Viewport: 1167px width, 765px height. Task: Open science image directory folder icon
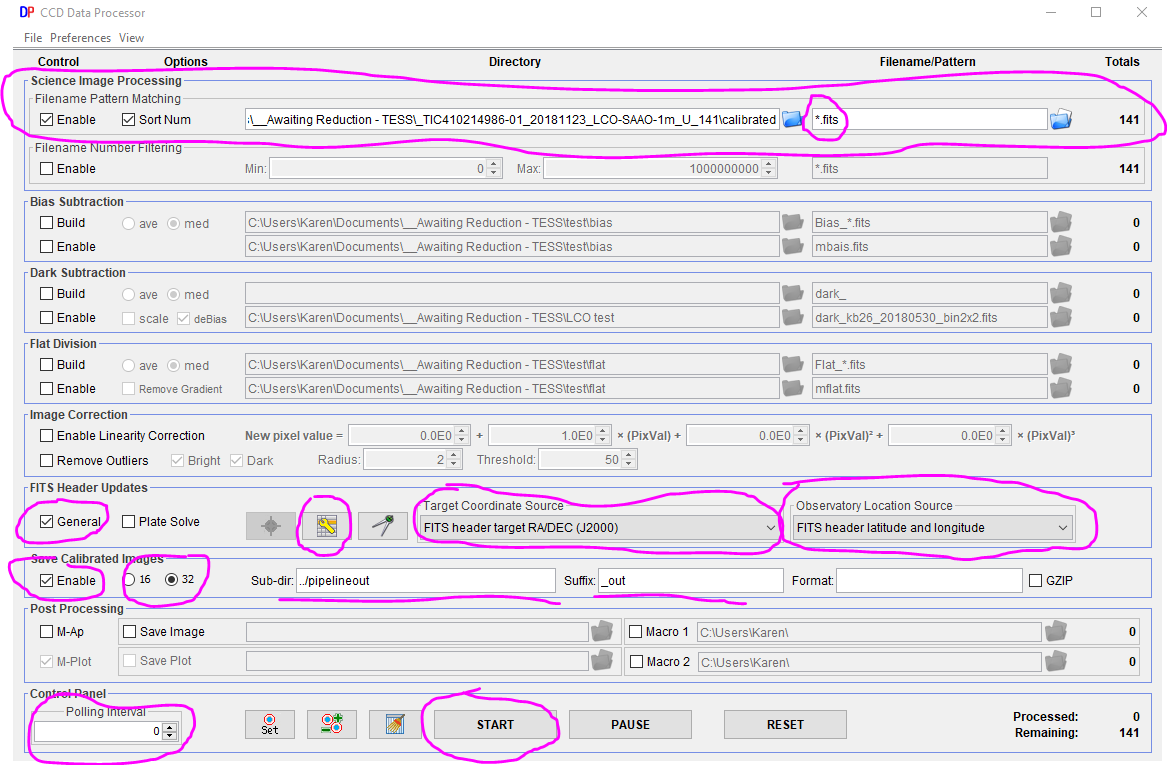point(793,120)
